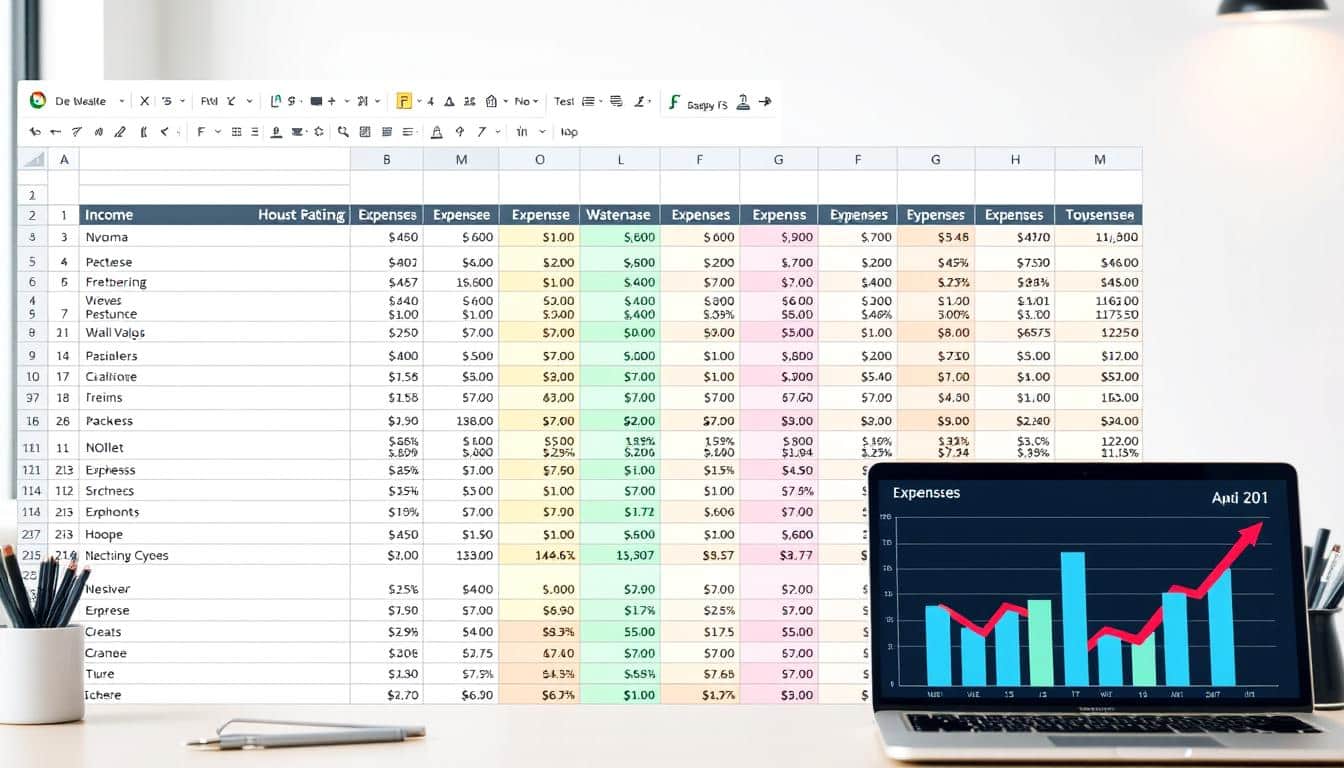Click the Nvoma row label
The height and width of the screenshot is (768, 1344).
107,238
